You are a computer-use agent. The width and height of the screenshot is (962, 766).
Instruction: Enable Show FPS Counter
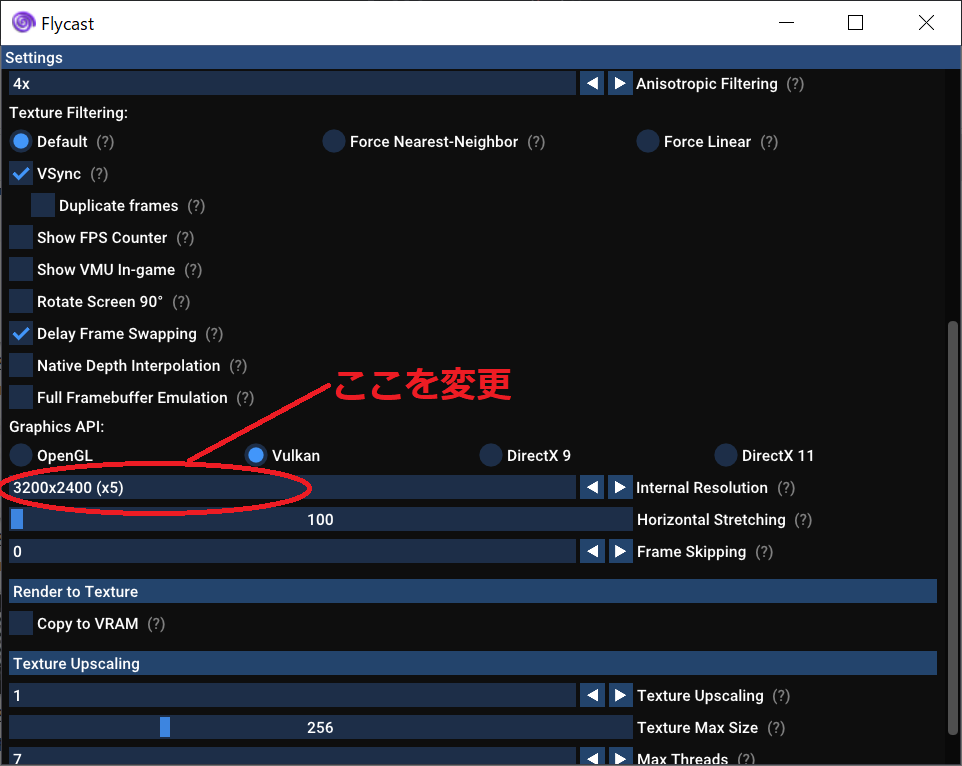(x=21, y=237)
